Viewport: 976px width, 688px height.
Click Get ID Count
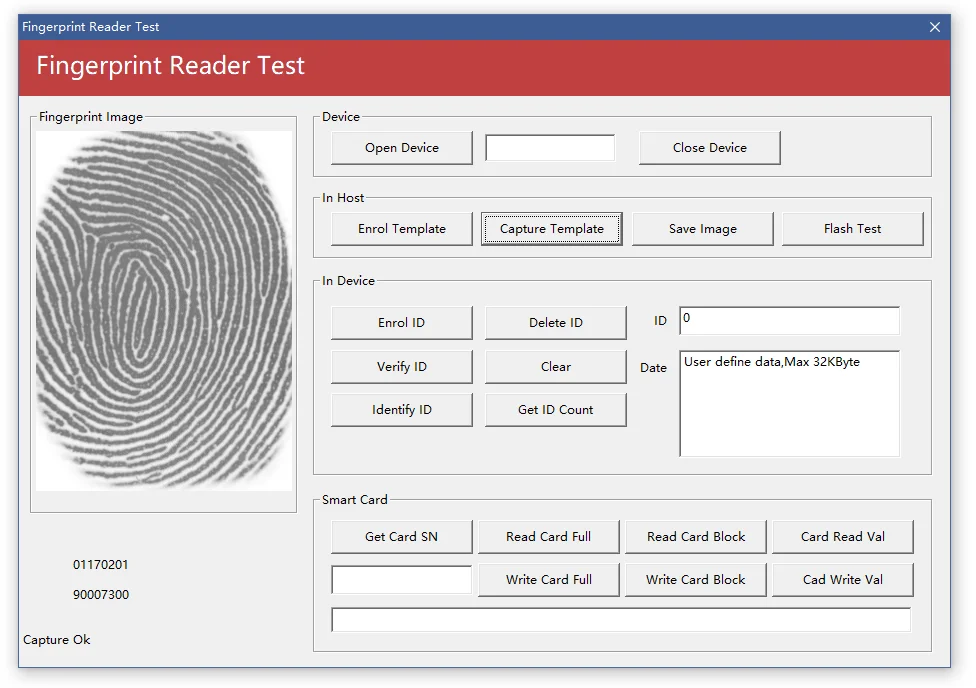tap(555, 409)
